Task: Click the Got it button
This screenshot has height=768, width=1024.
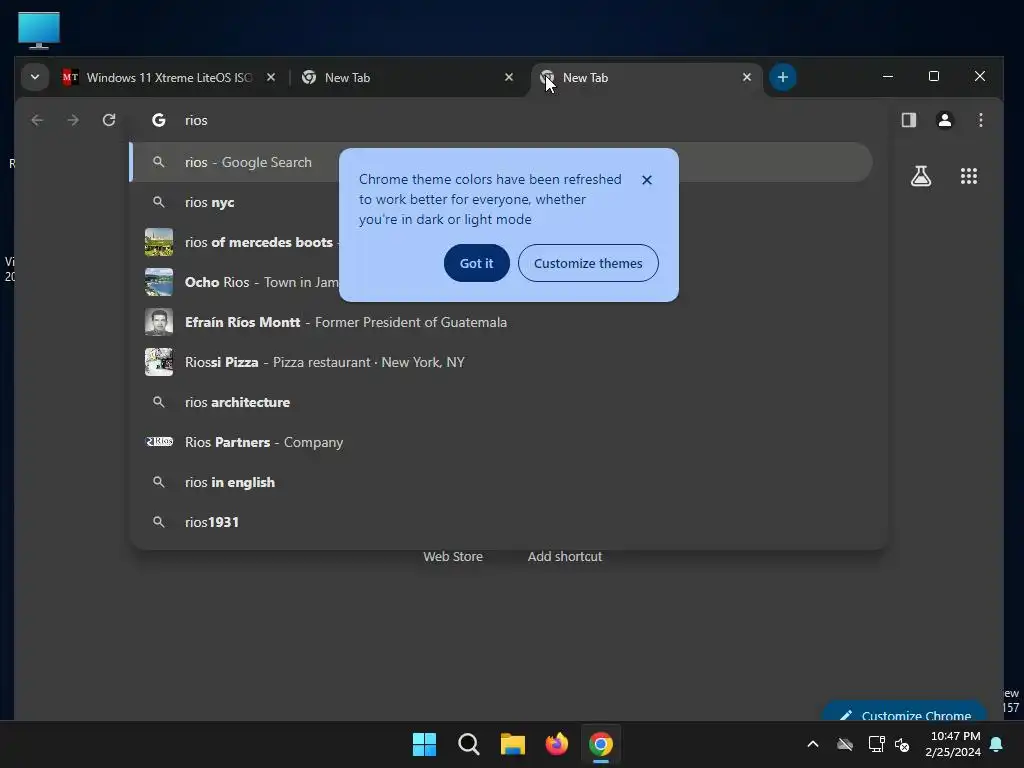Action: [476, 263]
